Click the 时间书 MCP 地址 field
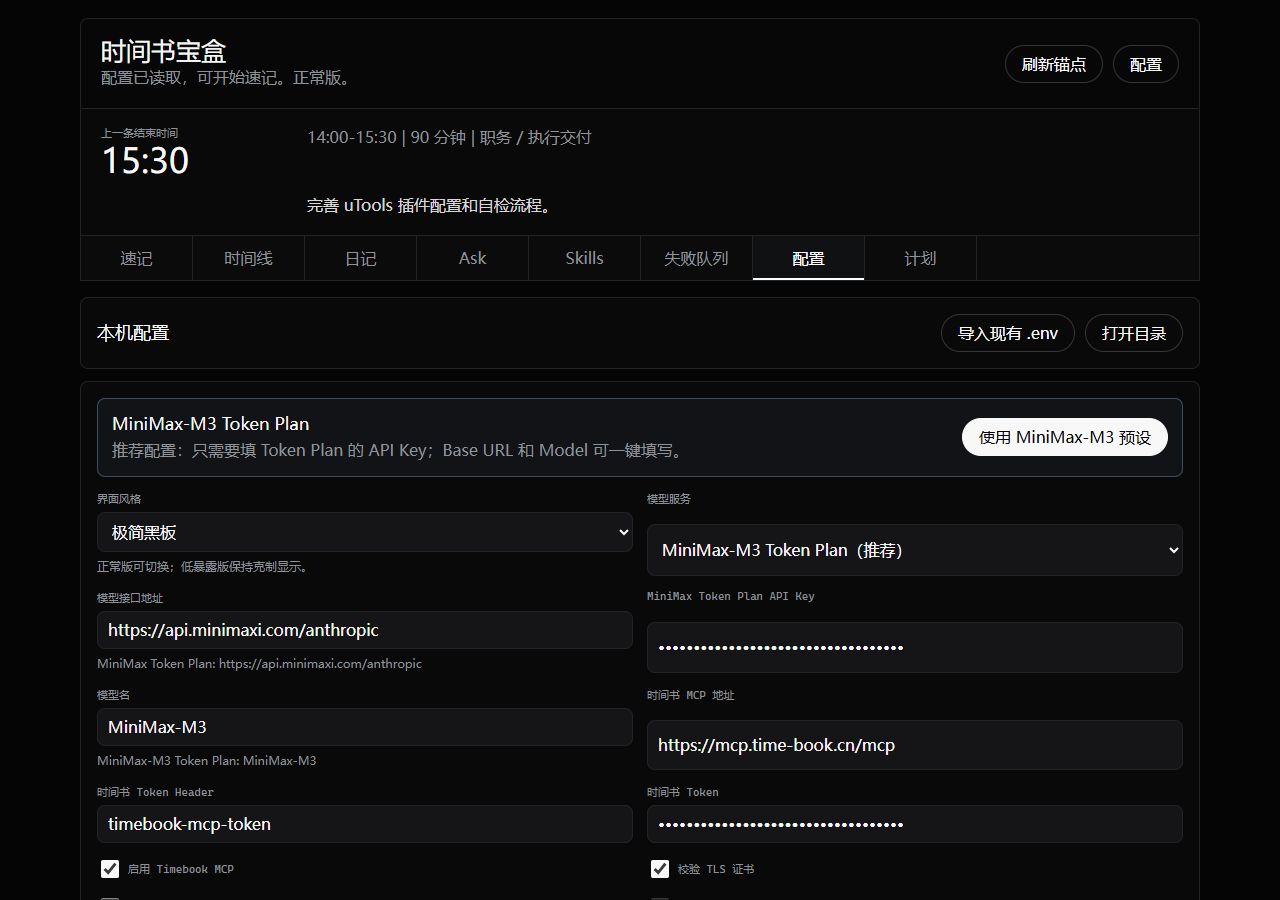The width and height of the screenshot is (1280, 900). click(915, 745)
